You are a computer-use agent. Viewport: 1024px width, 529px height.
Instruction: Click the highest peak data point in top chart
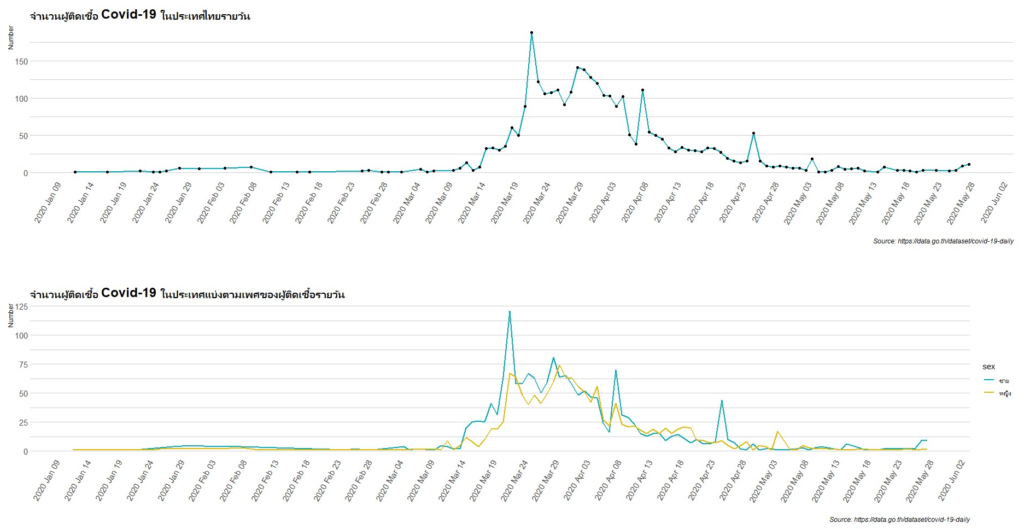[x=531, y=33]
